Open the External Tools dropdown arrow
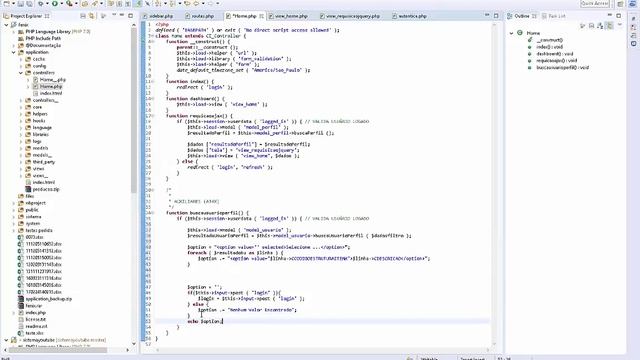Screen dimensions: 640x360 pyautogui.click(x=76, y=4)
